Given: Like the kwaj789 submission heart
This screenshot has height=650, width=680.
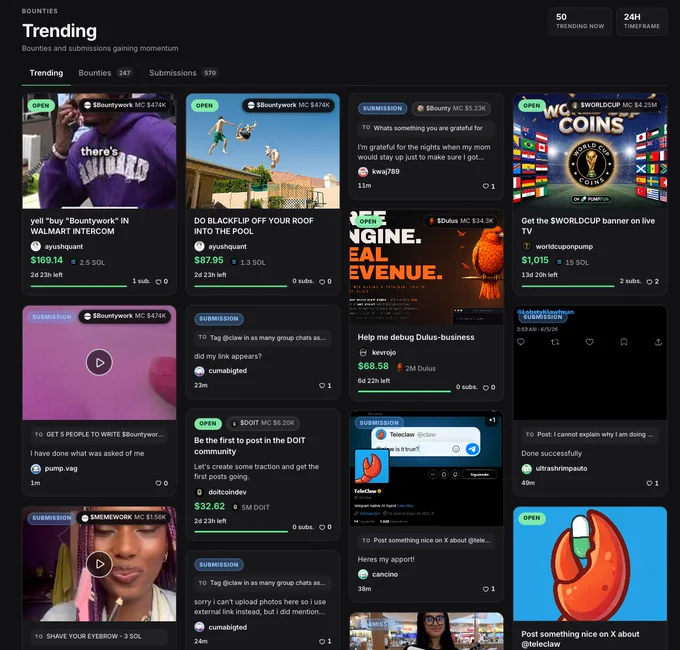Looking at the screenshot, I should point(486,186).
